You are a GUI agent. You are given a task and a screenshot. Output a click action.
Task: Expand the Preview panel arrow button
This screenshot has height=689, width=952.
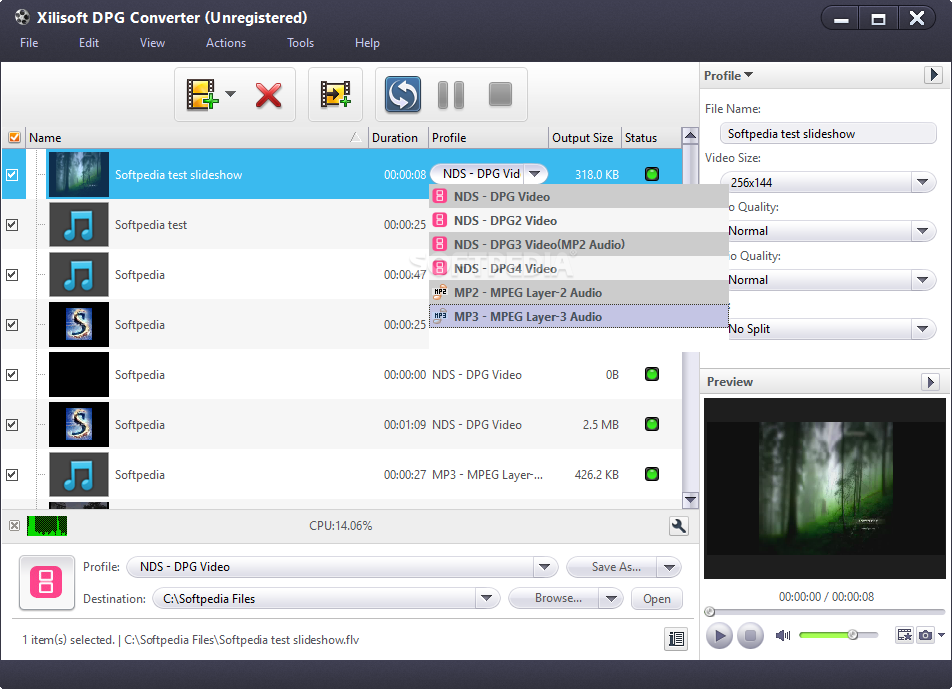[x=930, y=382]
